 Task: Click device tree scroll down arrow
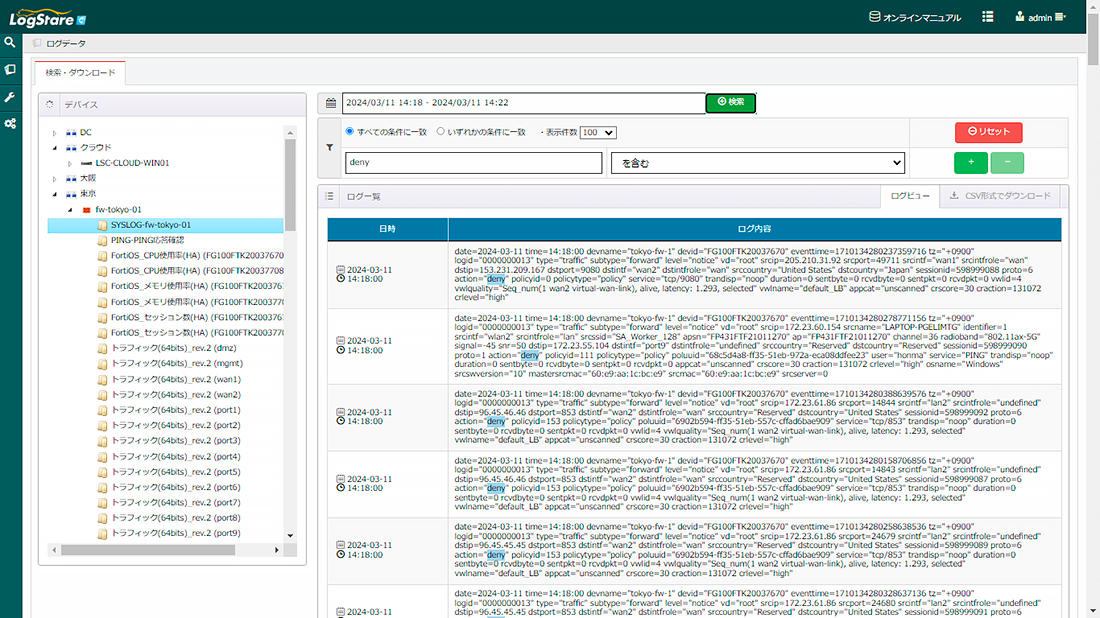coord(290,536)
